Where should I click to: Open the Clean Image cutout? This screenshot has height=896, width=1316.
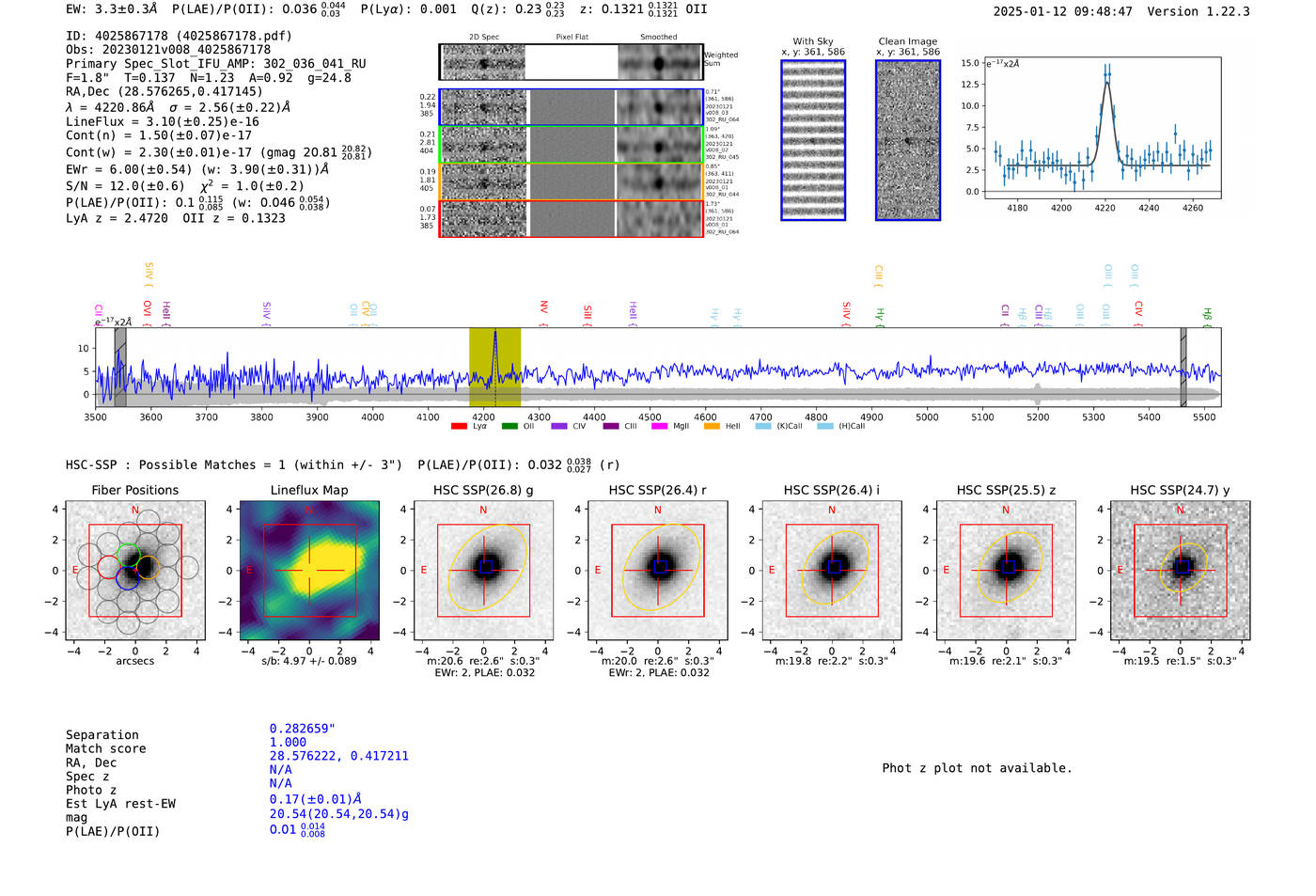pos(908,140)
